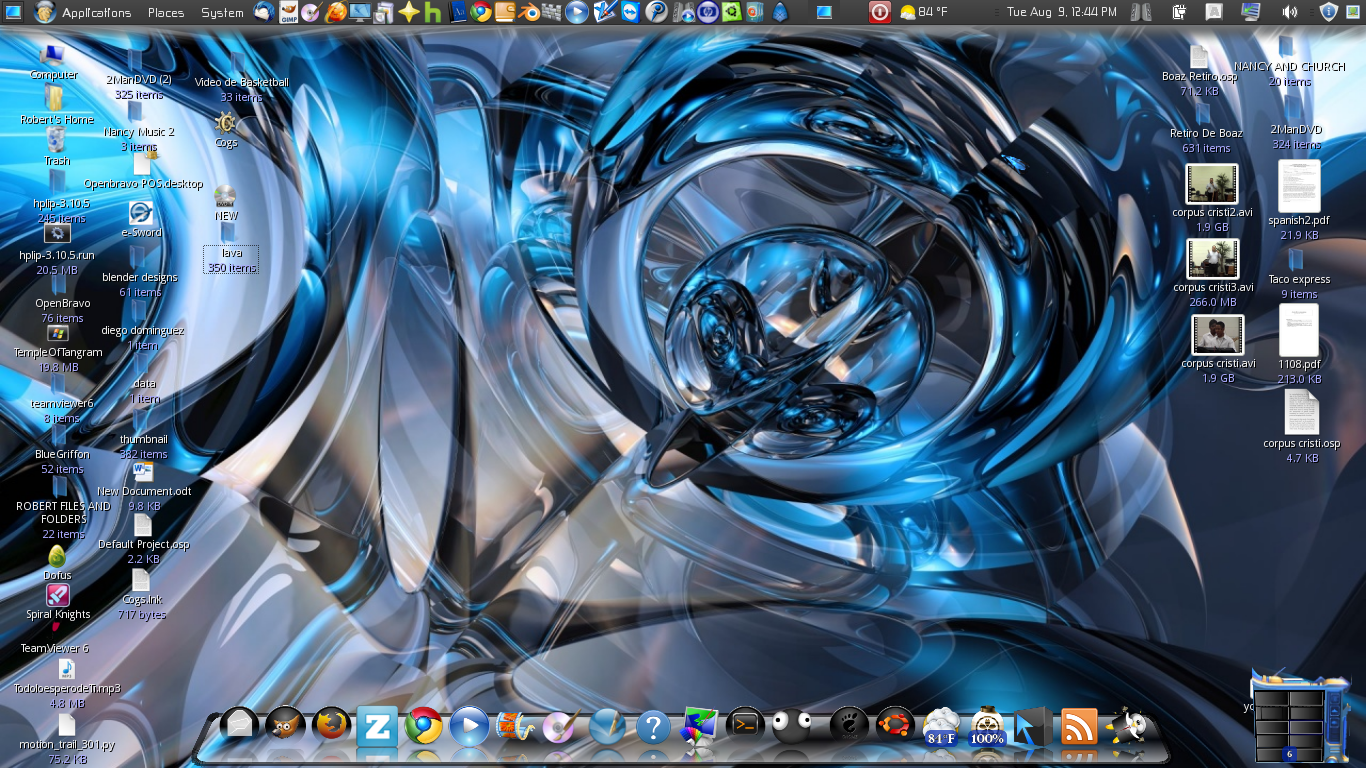Select the motion_trail_301.py file
This screenshot has height=768, width=1366.
tap(67, 739)
